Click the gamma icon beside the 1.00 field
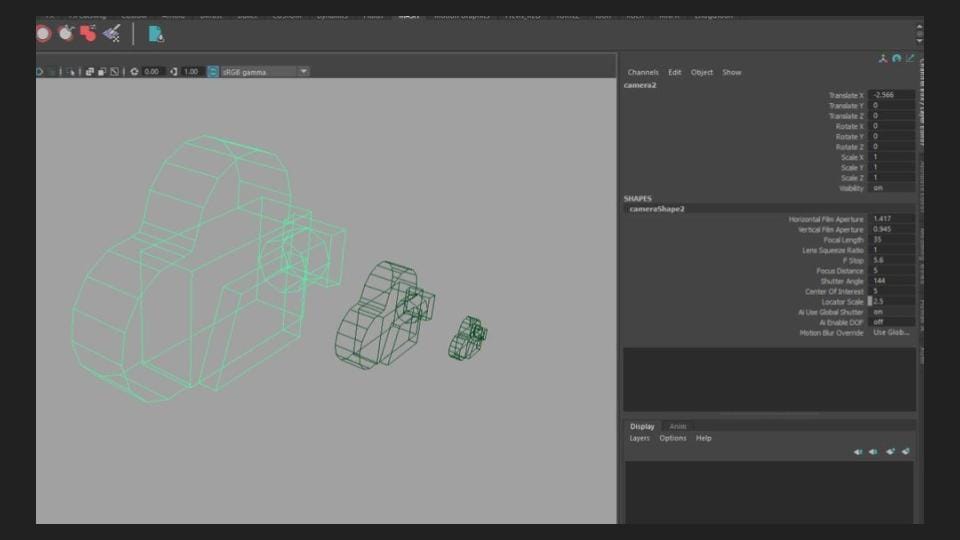 174,72
